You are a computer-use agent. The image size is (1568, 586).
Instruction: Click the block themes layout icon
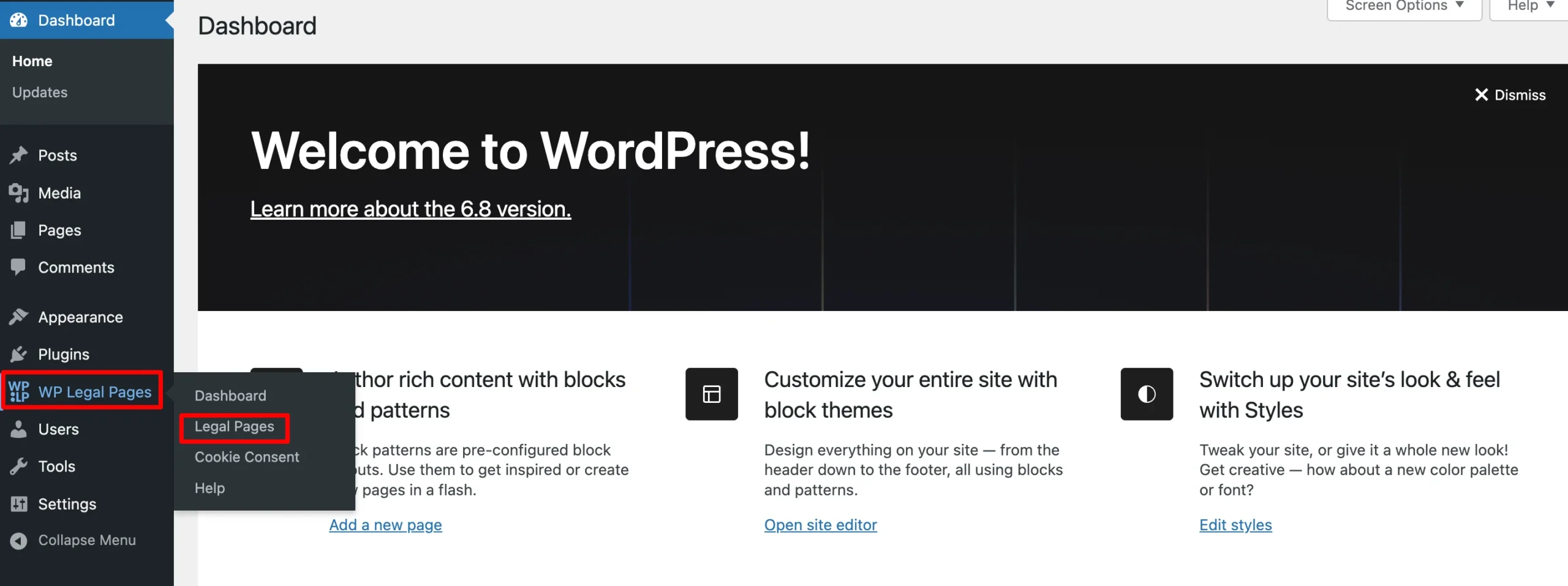pyautogui.click(x=712, y=394)
